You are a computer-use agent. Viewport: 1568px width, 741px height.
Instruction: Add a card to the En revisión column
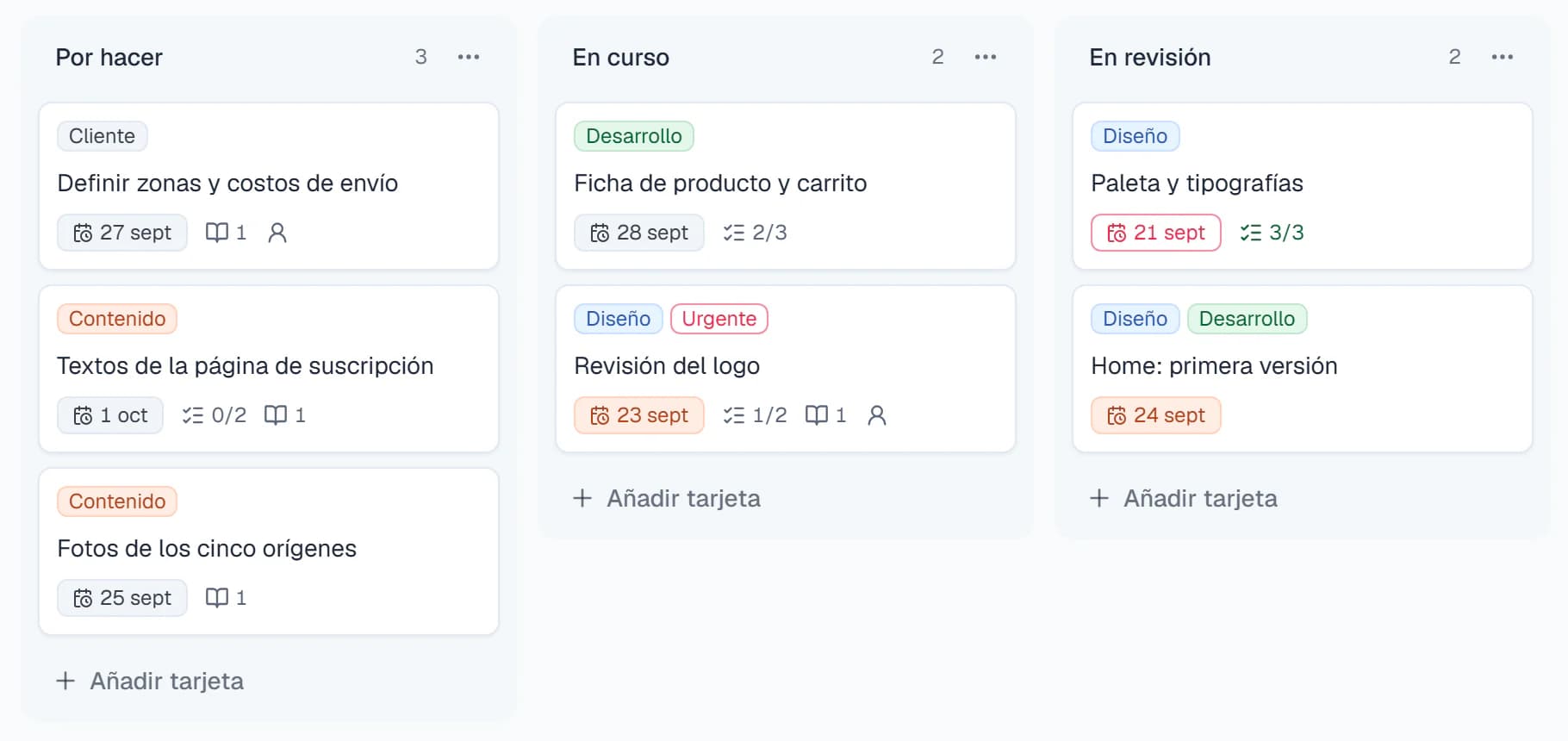click(1184, 498)
